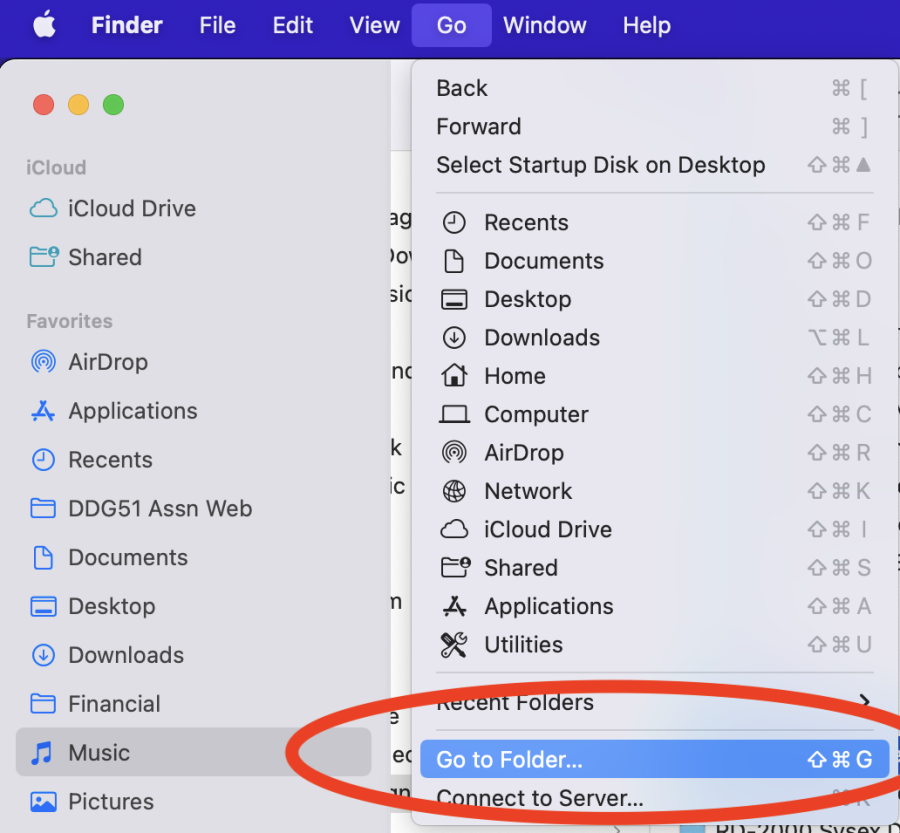This screenshot has height=833, width=900.
Task: Click Financial folder icon in sidebar
Action: (43, 703)
